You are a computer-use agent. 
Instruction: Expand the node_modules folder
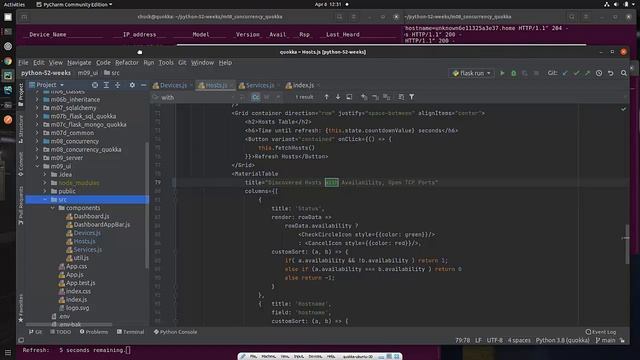45,183
